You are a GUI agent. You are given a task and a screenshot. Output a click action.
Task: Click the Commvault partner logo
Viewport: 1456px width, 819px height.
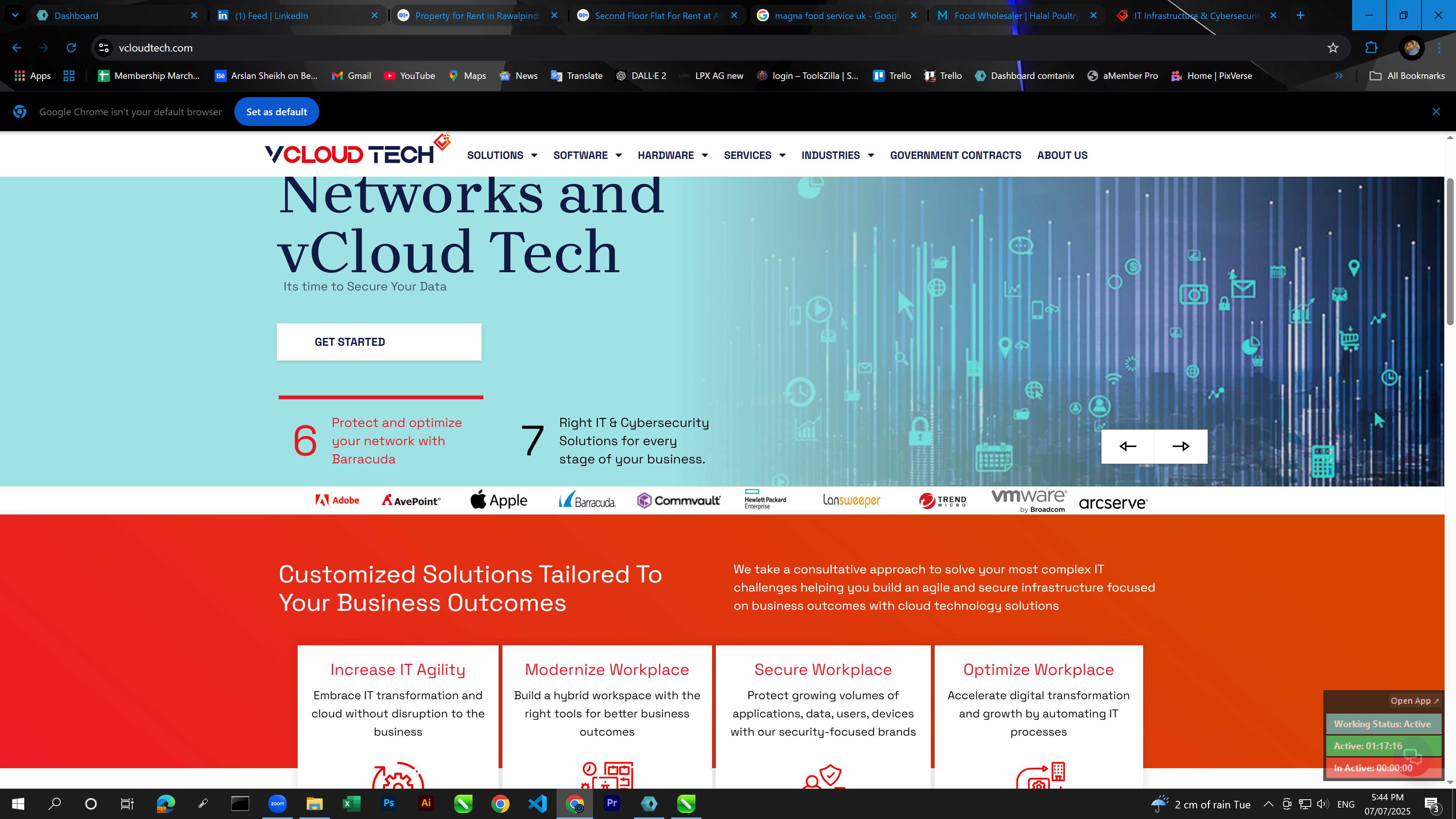click(x=678, y=500)
